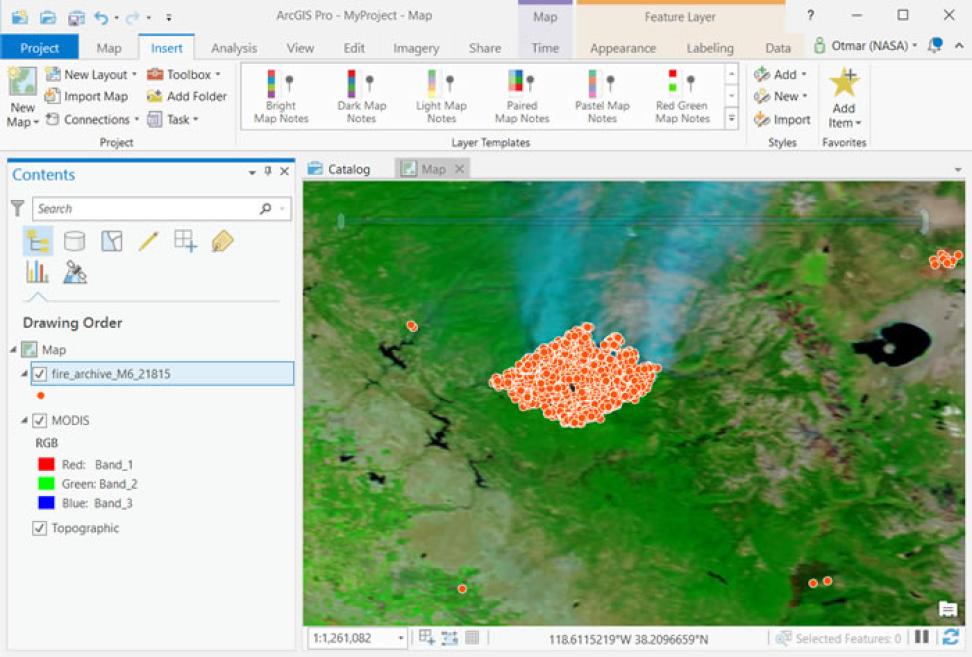Viewport: 972px width, 657px height.
Task: Open the Labeling ribbon tab
Action: click(710, 48)
